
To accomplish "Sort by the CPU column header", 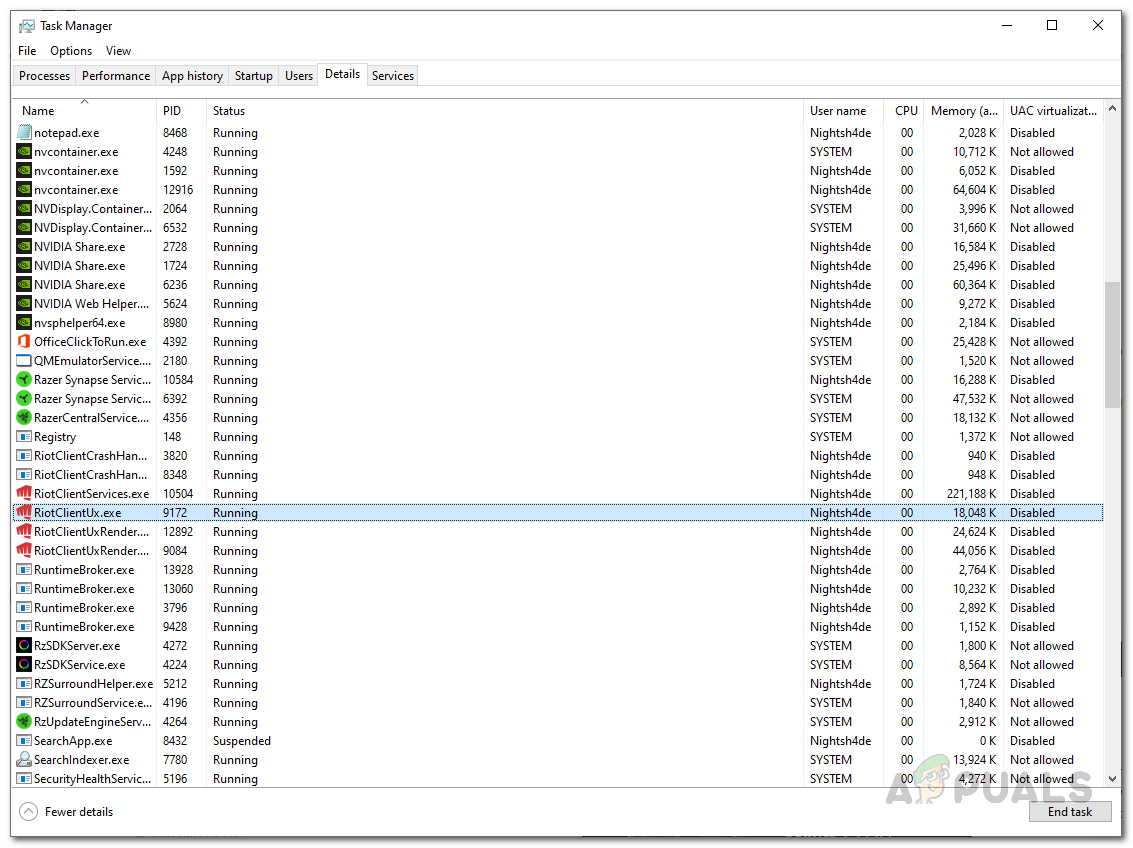I will 904,111.
